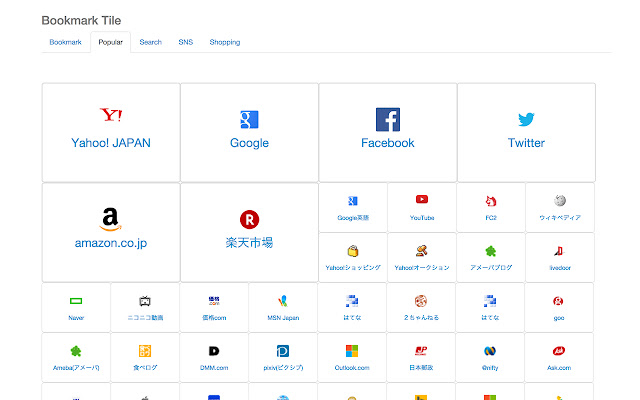The image size is (640, 400).
Task: Open the smaller Google tile beside YouTube
Action: (353, 208)
